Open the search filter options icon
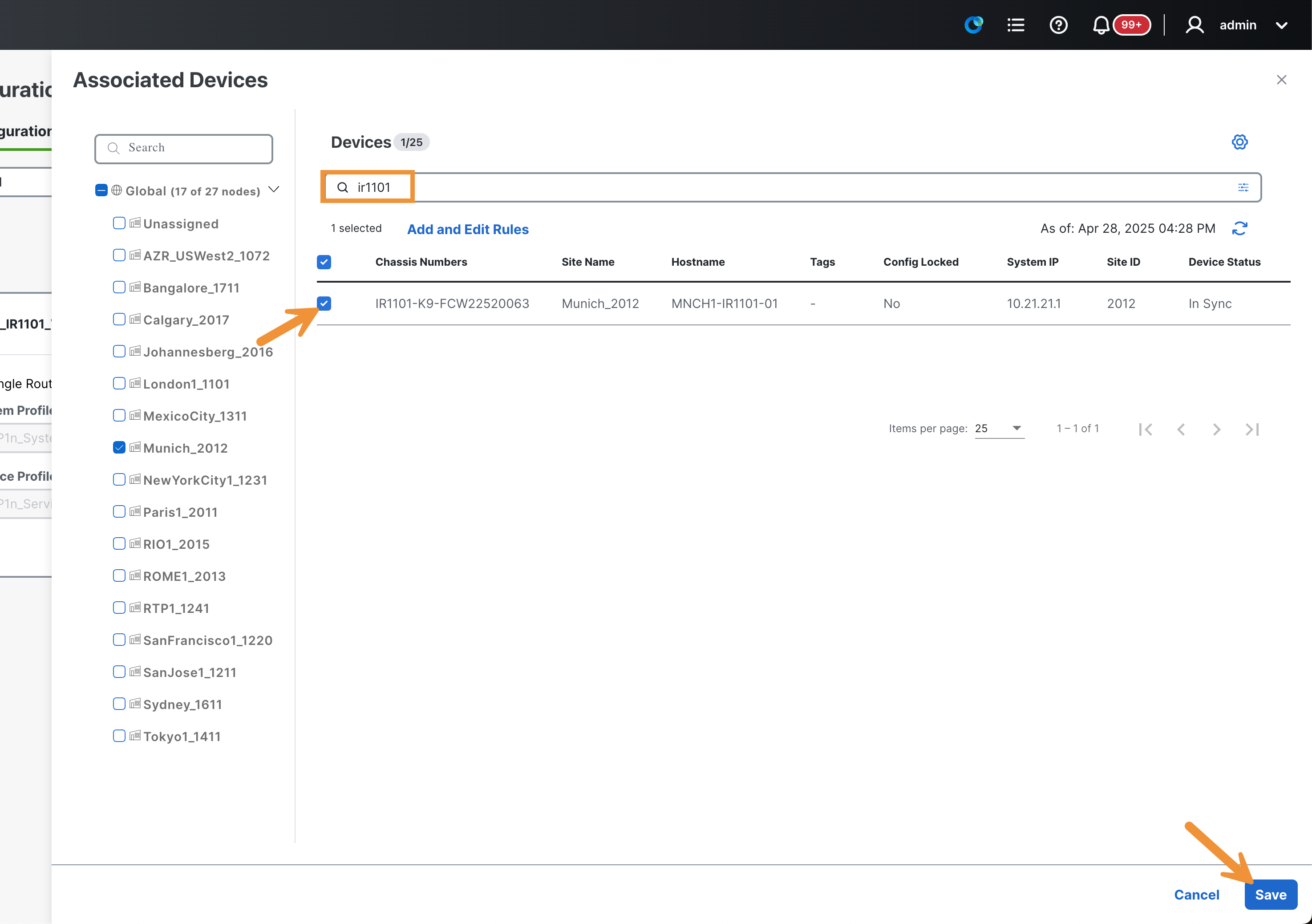The width and height of the screenshot is (1312, 924). (1243, 187)
